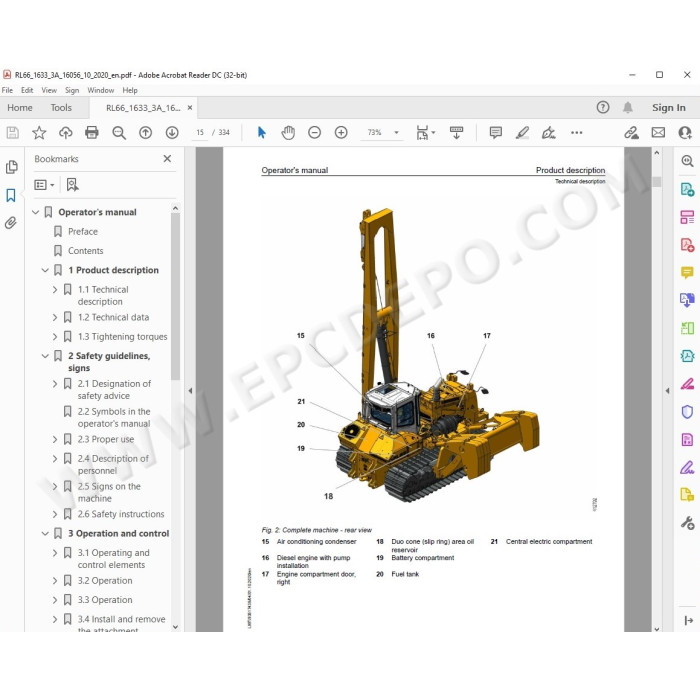Open fit page options icon
The width and height of the screenshot is (700, 700).
(x=425, y=133)
